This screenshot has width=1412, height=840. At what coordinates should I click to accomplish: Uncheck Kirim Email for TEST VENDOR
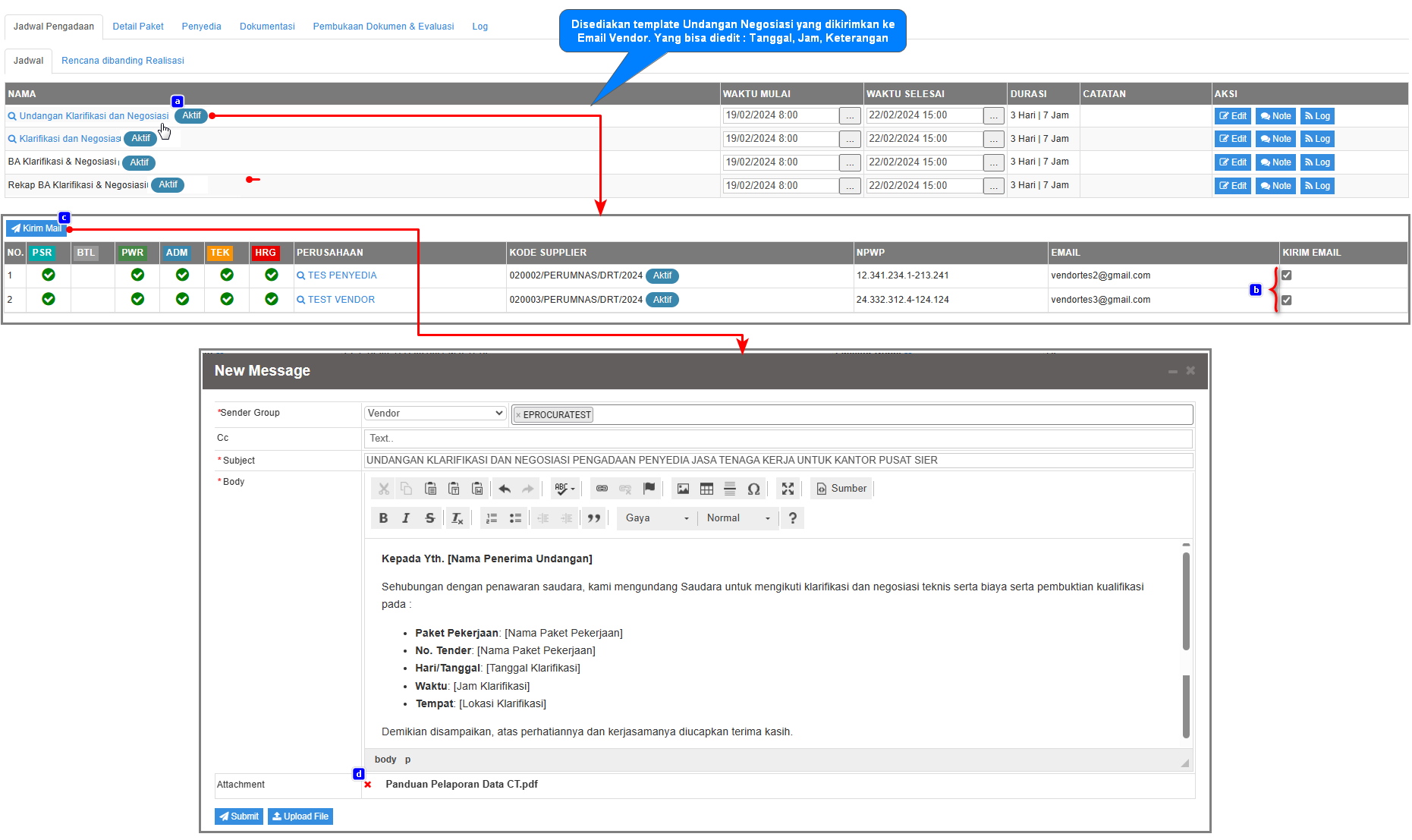click(1286, 300)
